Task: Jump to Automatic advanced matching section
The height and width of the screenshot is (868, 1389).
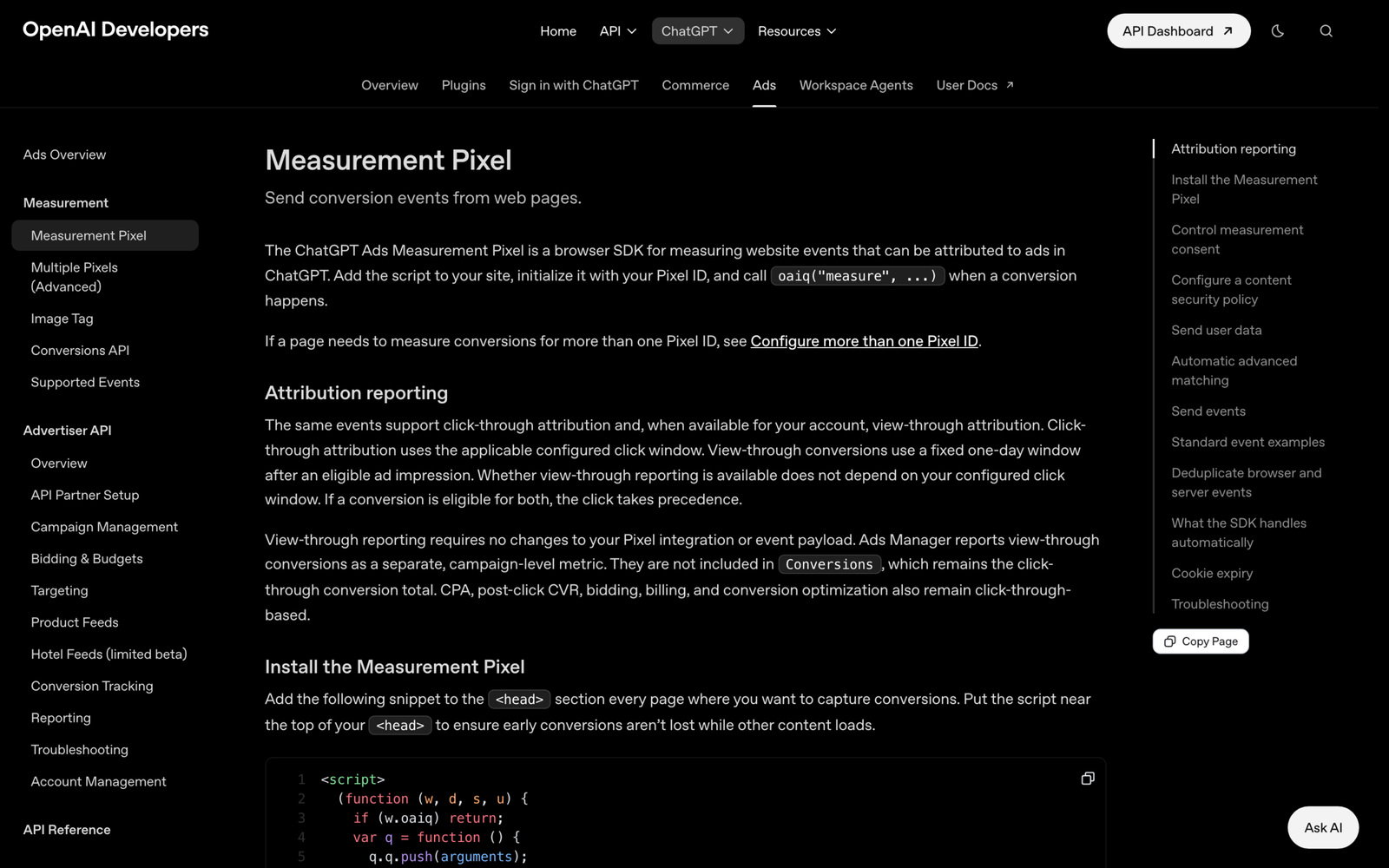Action: tap(1234, 371)
